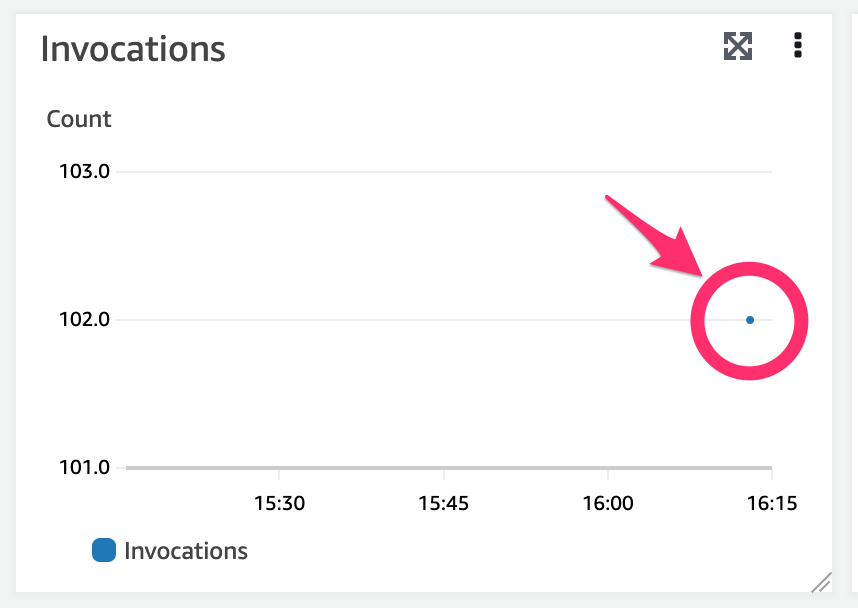Click the Count axis label
858x608 pixels.
[78, 119]
